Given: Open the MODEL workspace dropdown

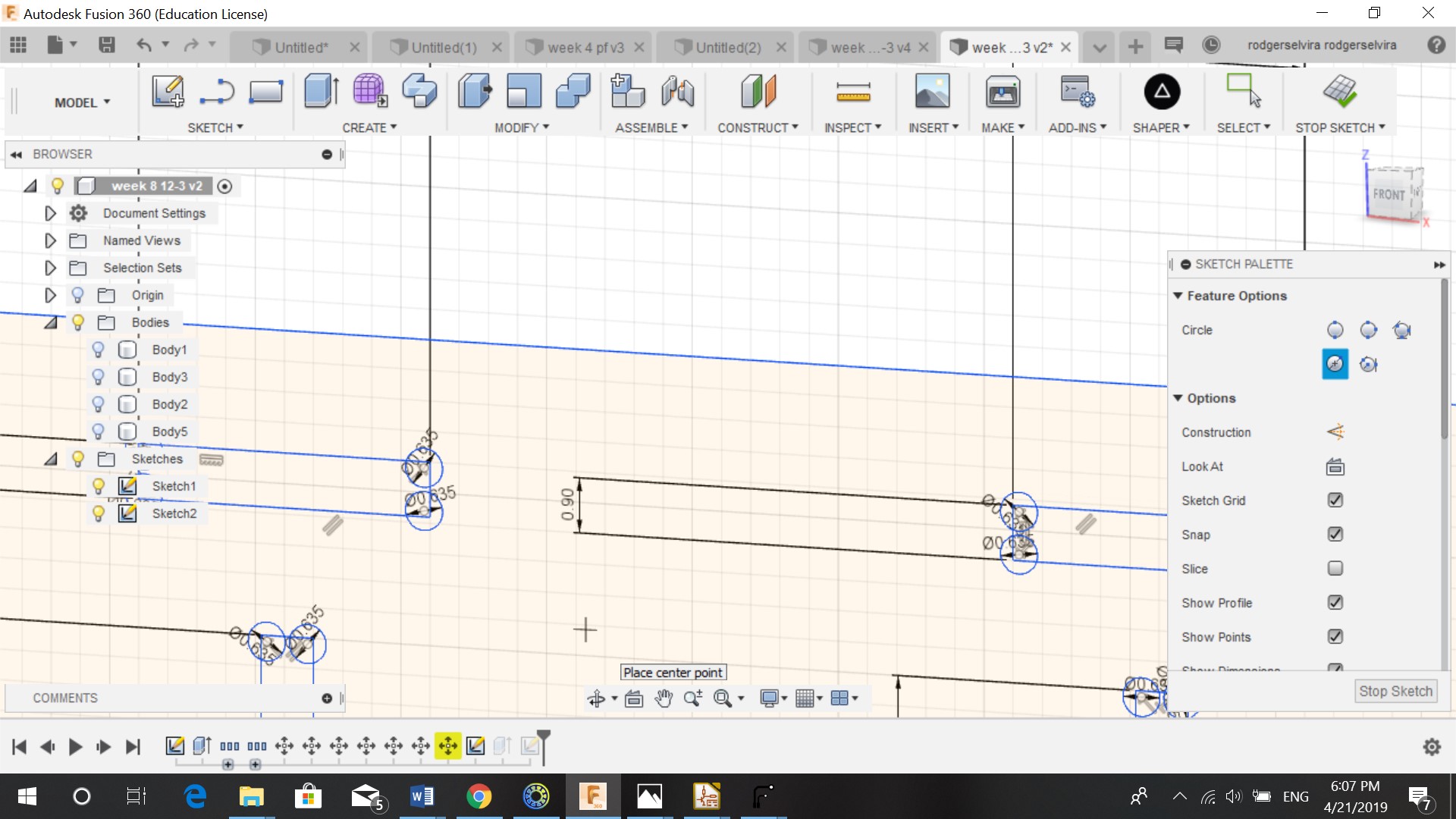Looking at the screenshot, I should click(82, 102).
